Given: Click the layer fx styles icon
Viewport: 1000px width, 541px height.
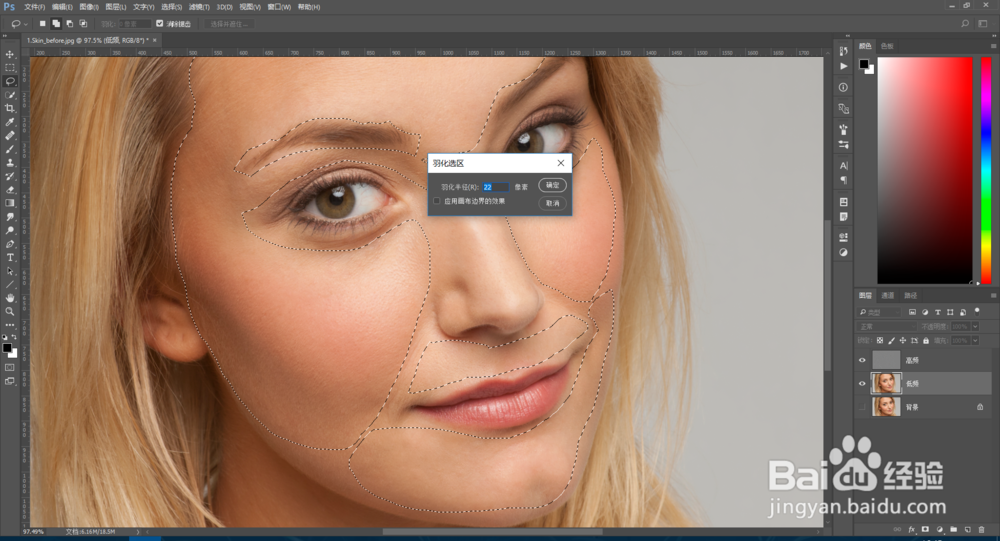Looking at the screenshot, I should pos(911,530).
